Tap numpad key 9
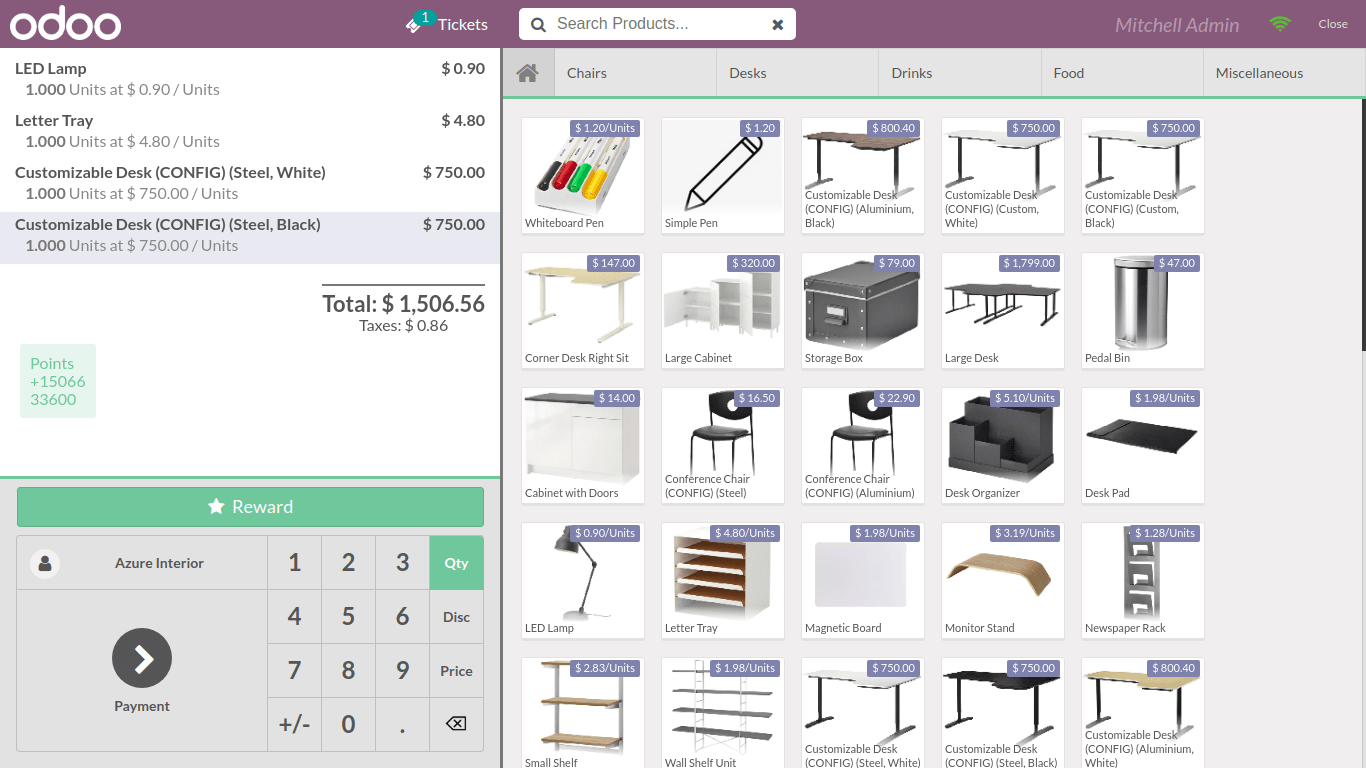This screenshot has width=1366, height=768. point(402,671)
